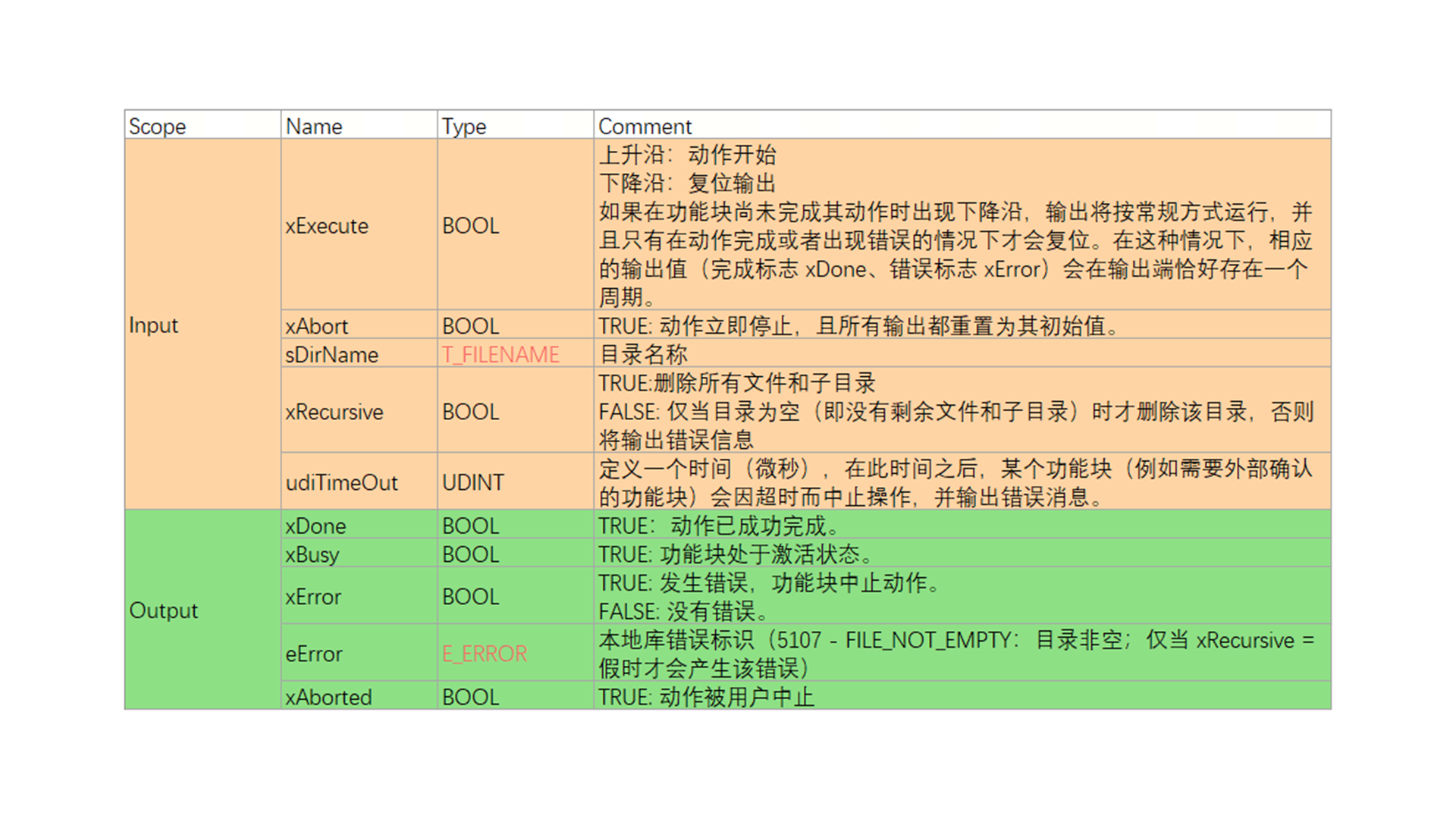This screenshot has height=819, width=1456.
Task: Select the udiTimeOut name cell
Action: [x=341, y=482]
